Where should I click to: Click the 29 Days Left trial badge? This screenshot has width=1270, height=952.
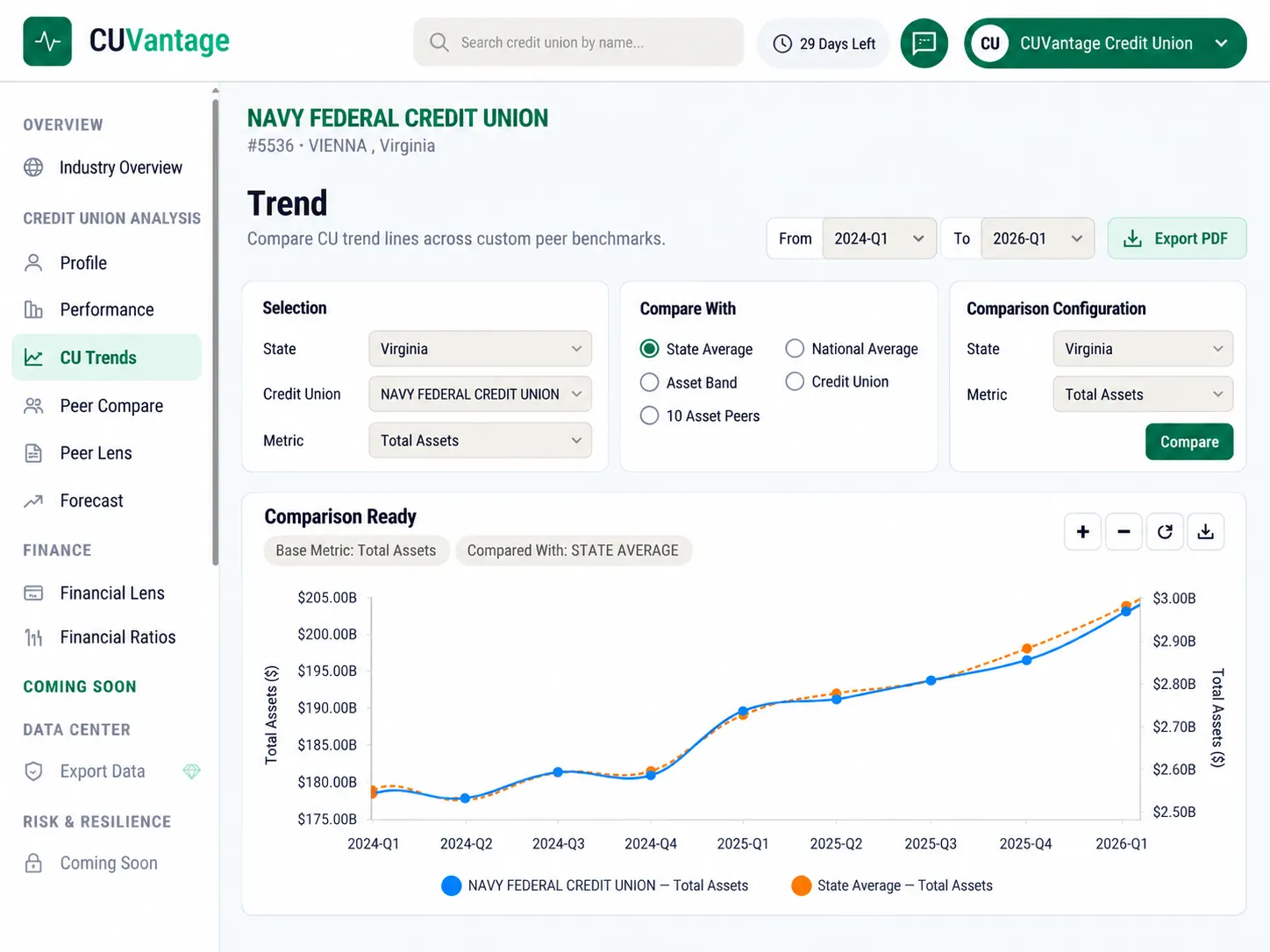(x=824, y=44)
